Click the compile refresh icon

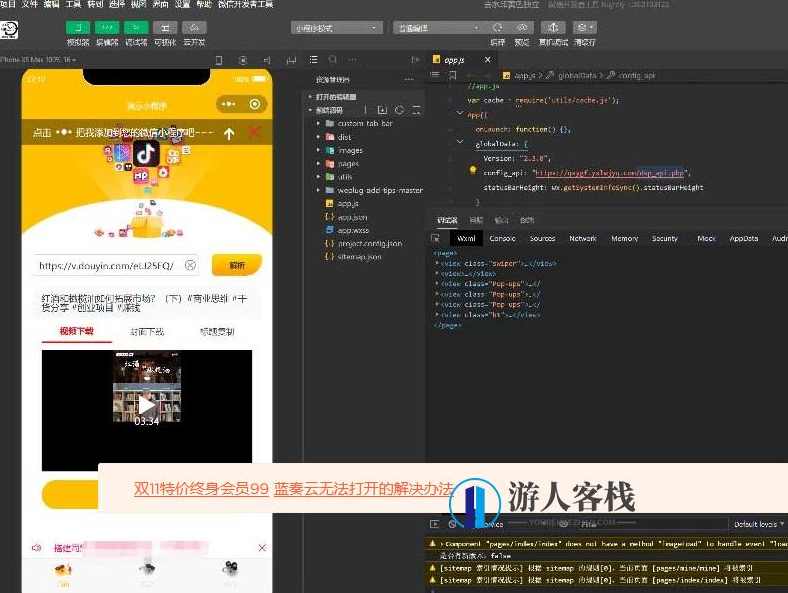tap(498, 28)
